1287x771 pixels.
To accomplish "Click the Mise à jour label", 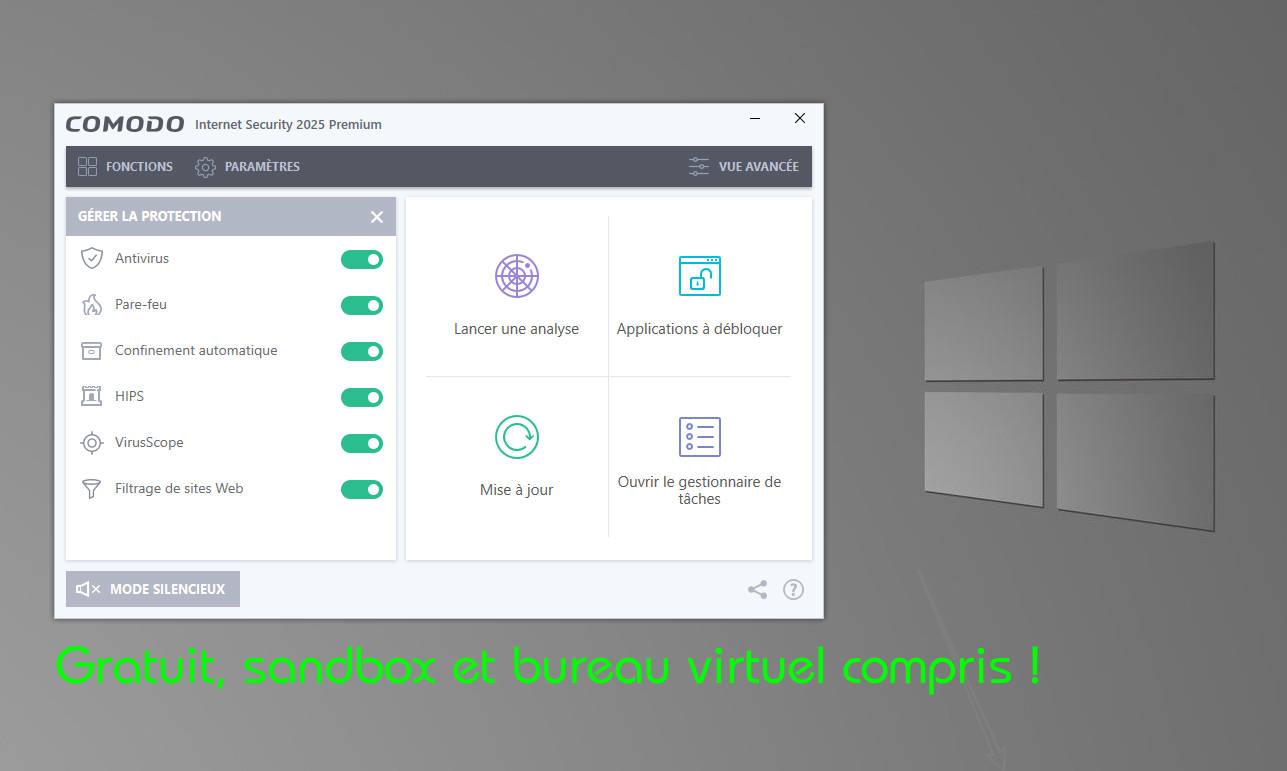I will pyautogui.click(x=516, y=490).
